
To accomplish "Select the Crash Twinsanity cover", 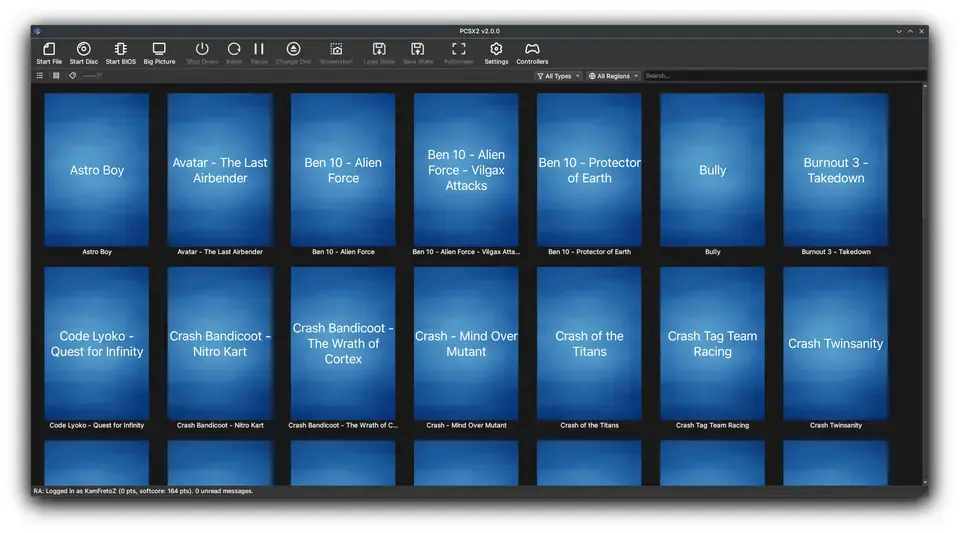I will 836,343.
